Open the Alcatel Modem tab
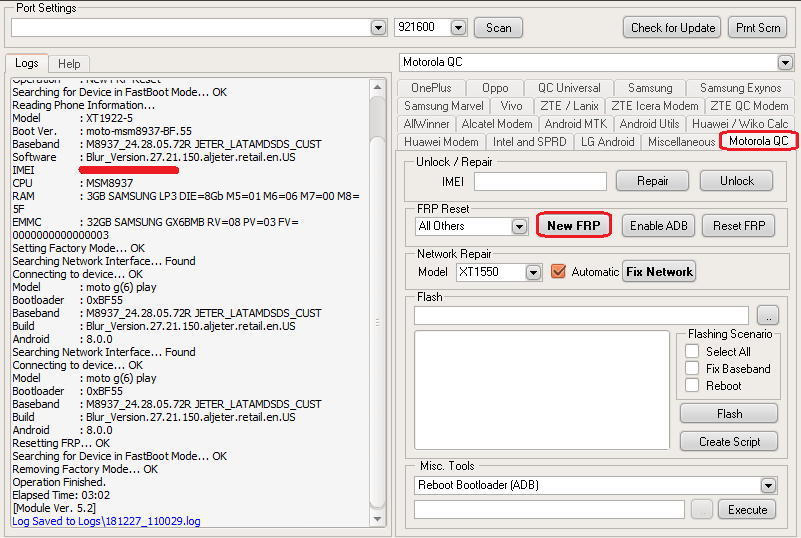The height and width of the screenshot is (538, 801). click(497, 124)
